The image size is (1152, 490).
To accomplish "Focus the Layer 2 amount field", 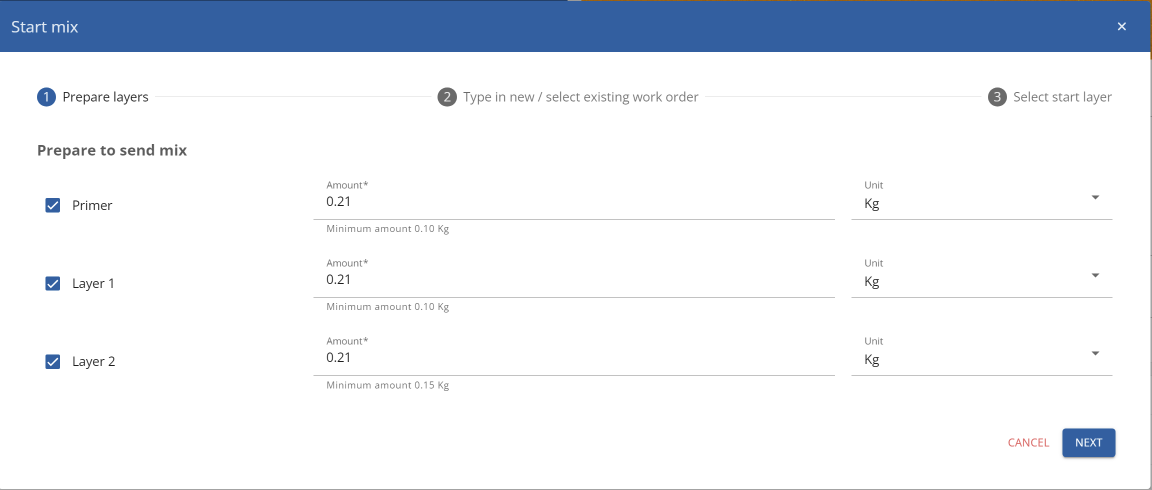I will click(574, 358).
